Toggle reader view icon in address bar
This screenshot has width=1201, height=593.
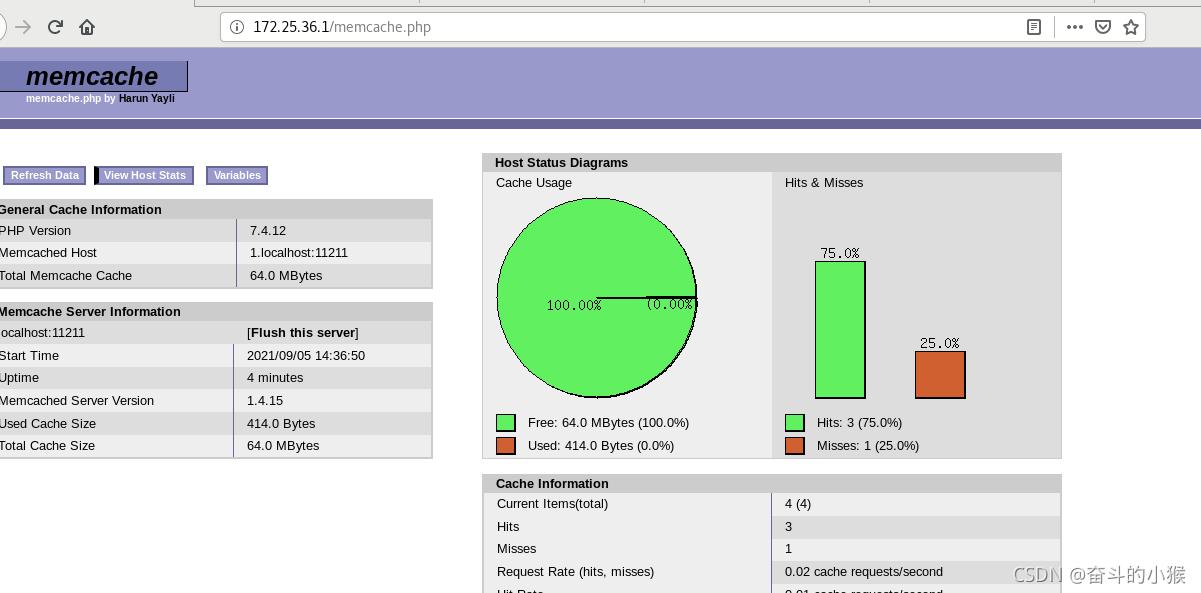[x=1034, y=27]
